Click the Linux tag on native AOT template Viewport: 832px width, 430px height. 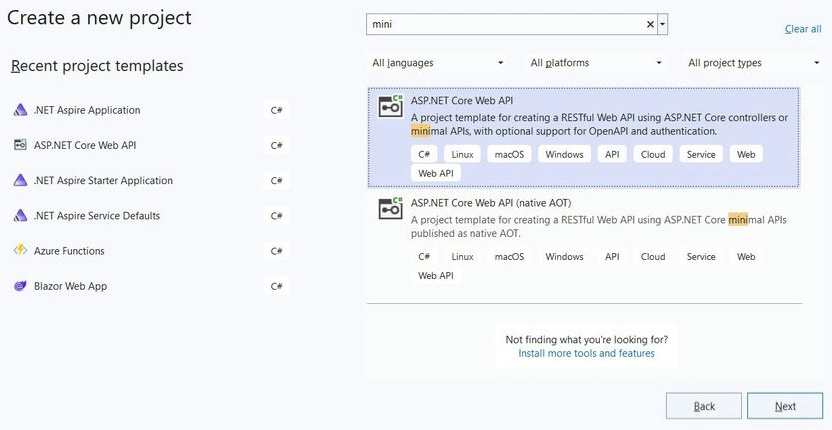(x=462, y=256)
